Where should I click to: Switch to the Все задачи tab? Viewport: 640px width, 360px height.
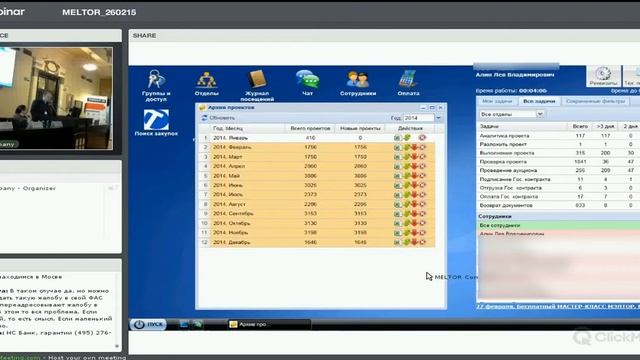point(539,101)
